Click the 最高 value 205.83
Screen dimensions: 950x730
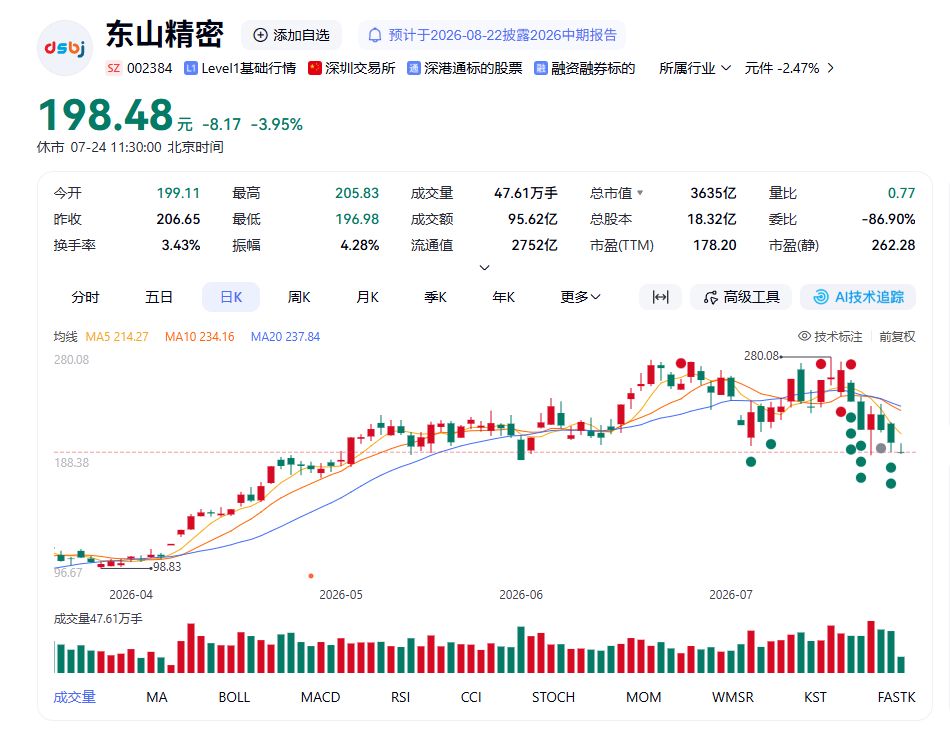pos(357,193)
